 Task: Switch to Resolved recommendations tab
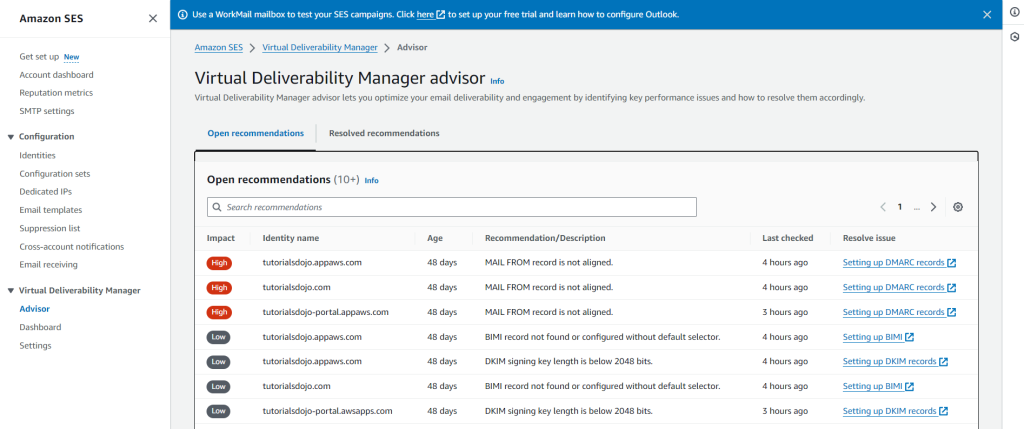point(384,133)
